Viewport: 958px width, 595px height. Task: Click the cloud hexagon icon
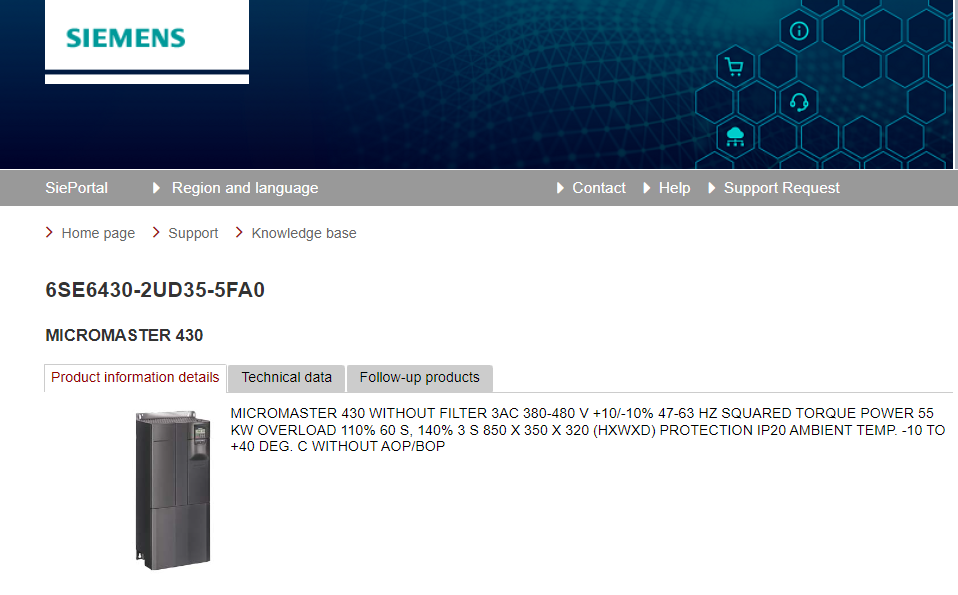click(x=735, y=136)
